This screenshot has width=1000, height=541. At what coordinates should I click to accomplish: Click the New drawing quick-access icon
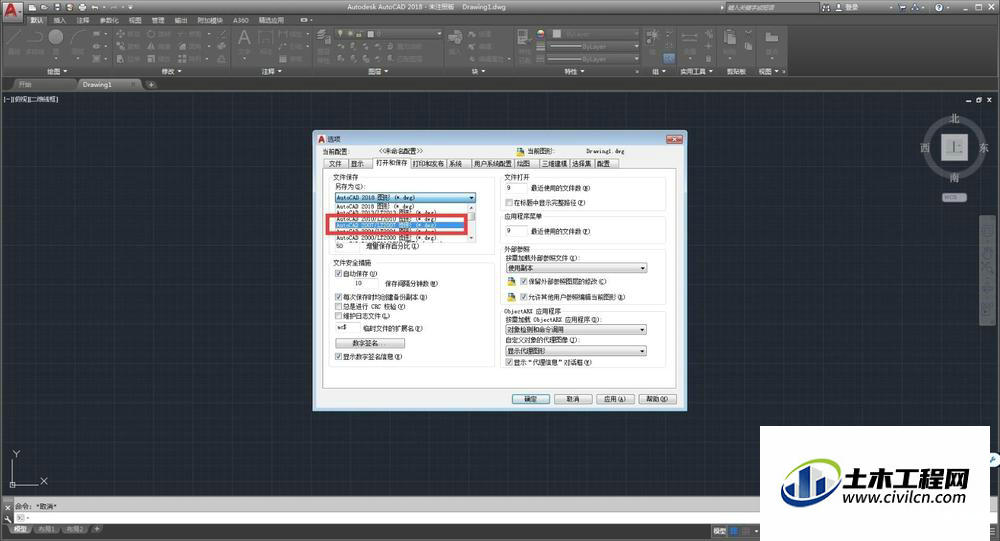click(x=32, y=7)
